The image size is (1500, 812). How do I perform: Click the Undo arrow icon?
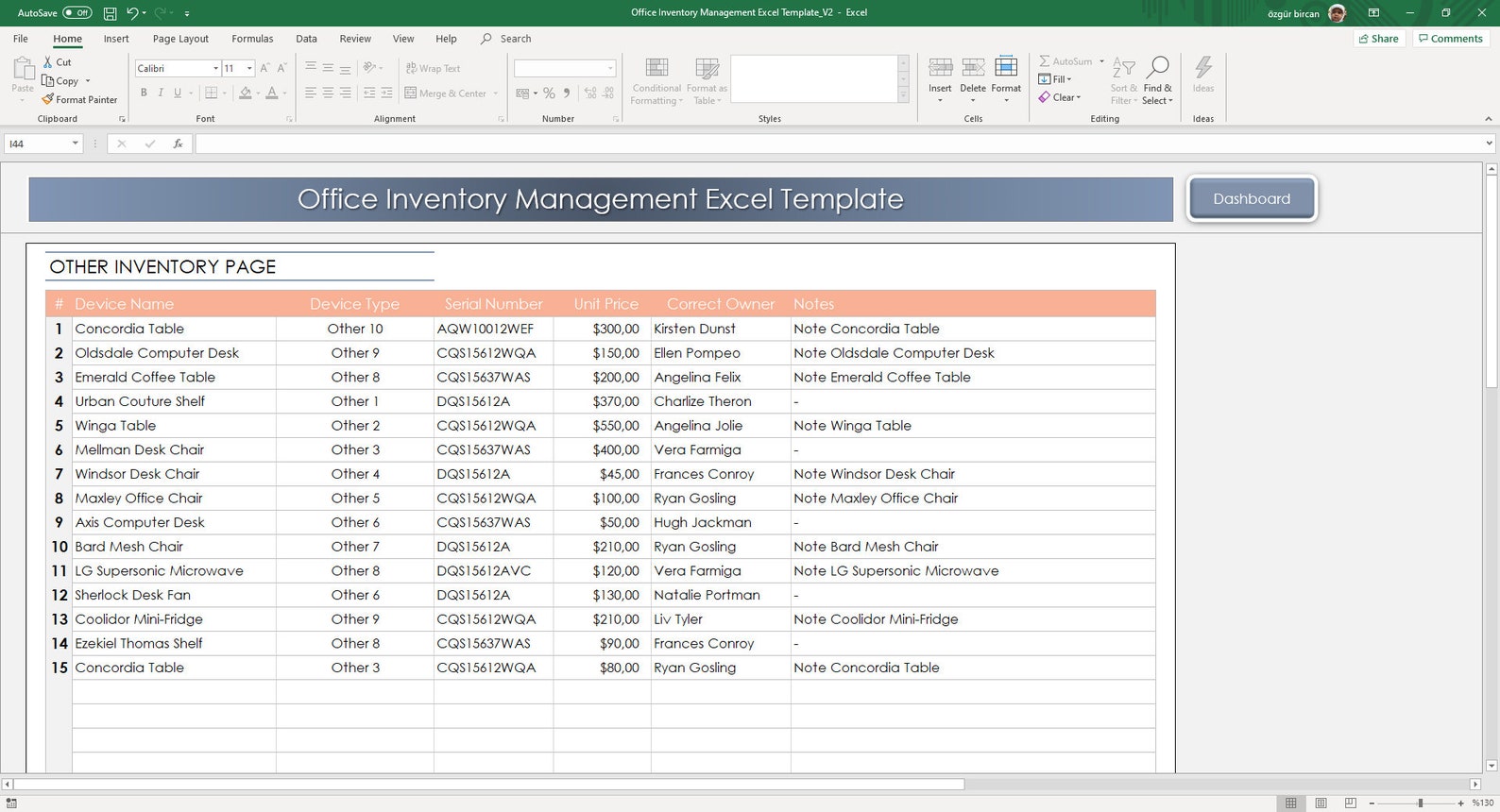tap(132, 13)
